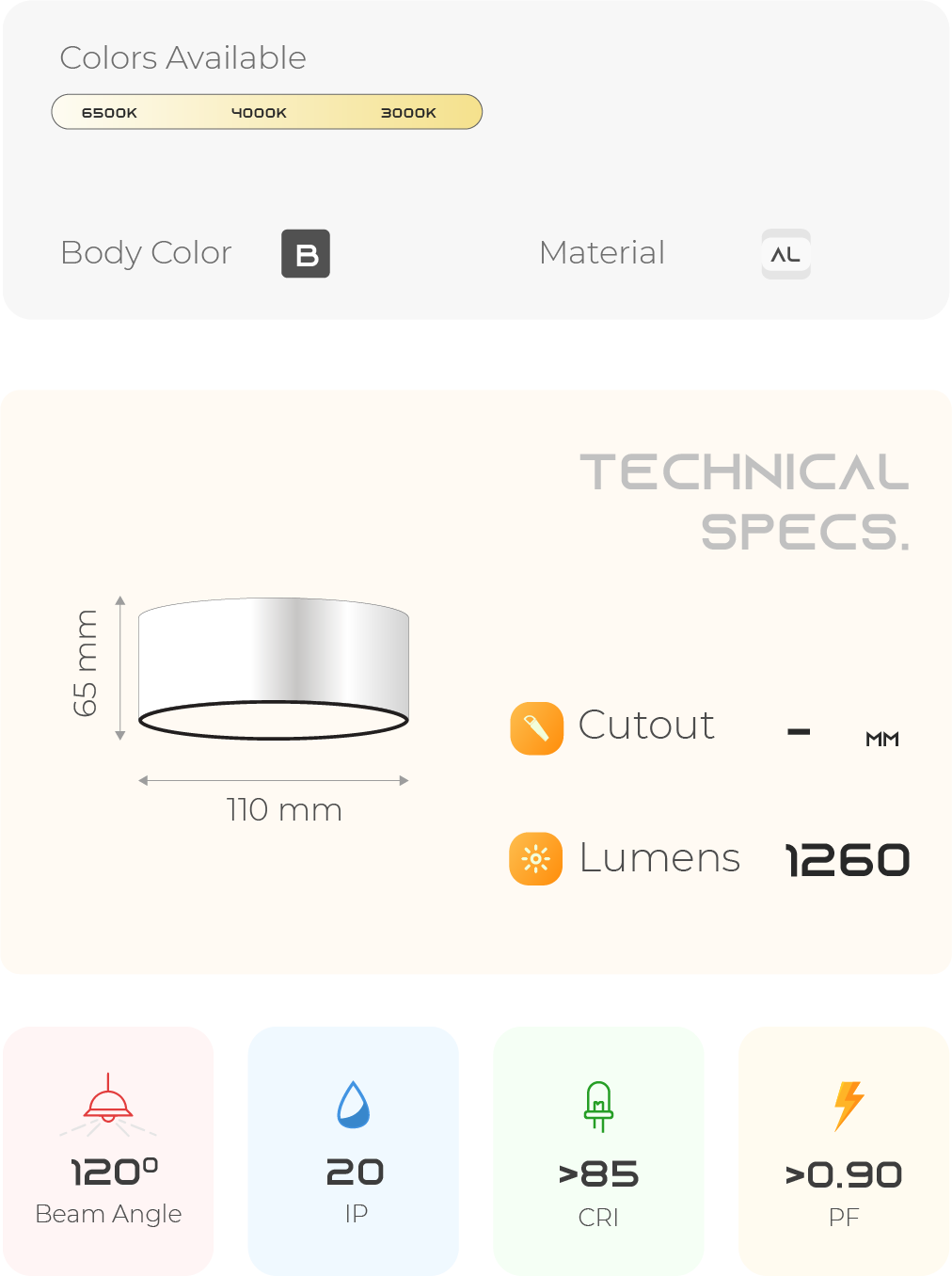Click the blue IP water drop icon
952x1276 pixels.
(354, 1104)
